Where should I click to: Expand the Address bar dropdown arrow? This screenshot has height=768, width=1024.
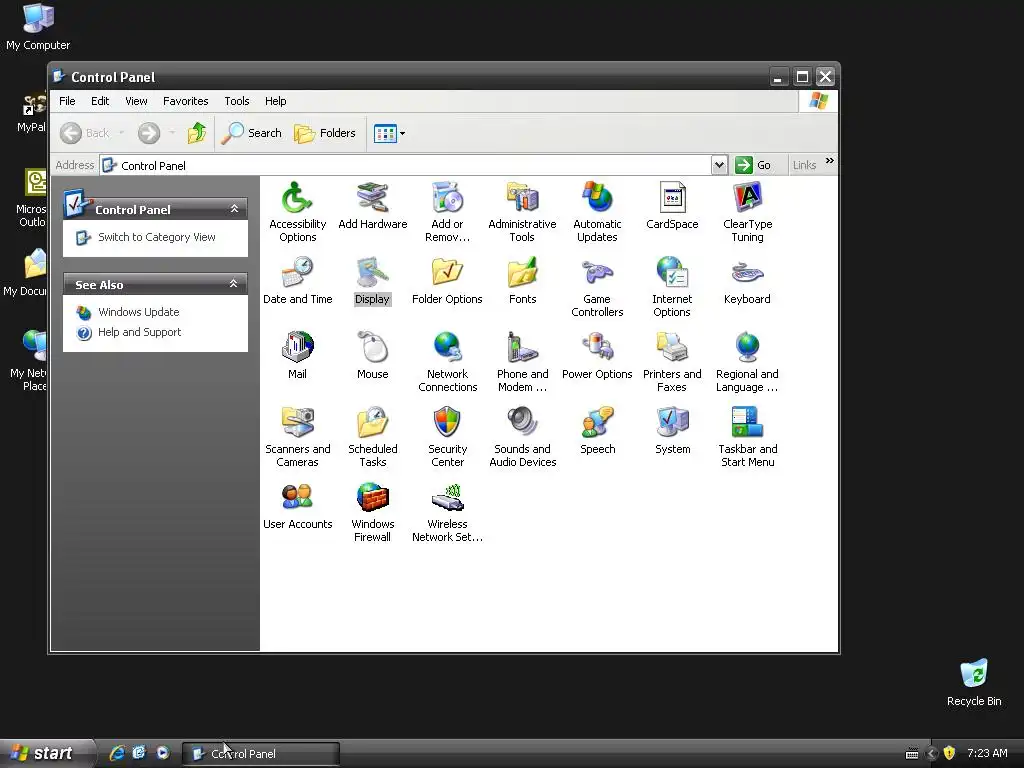[719, 165]
